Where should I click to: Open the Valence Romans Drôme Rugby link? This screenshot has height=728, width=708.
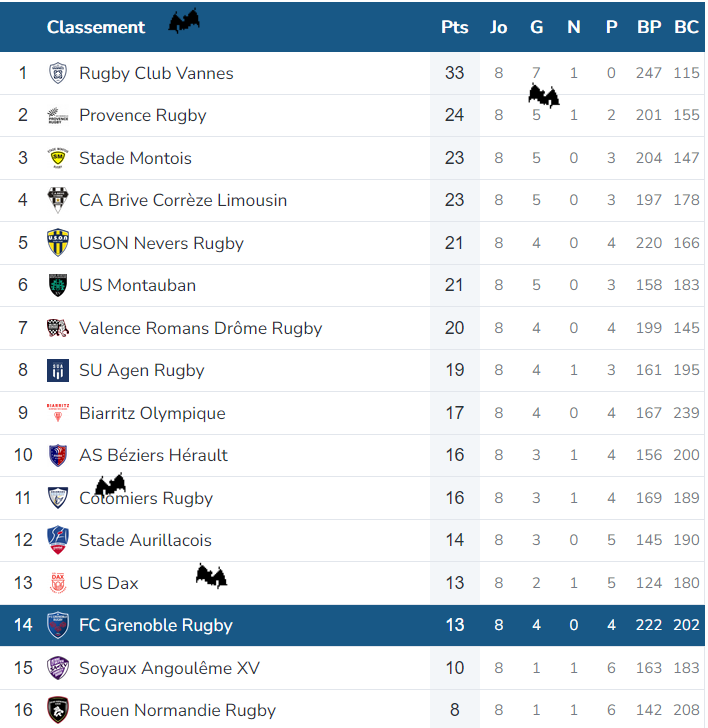point(201,328)
